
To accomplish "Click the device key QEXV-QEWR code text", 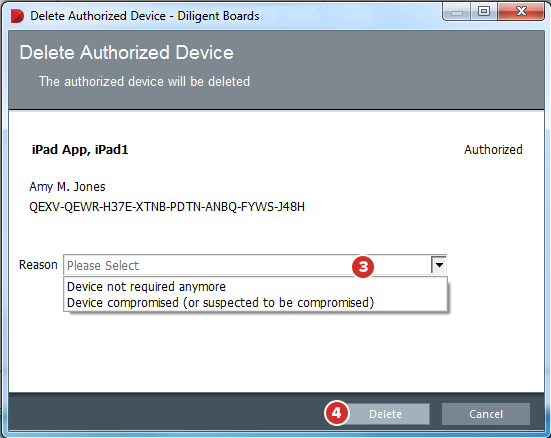I will coord(167,207).
